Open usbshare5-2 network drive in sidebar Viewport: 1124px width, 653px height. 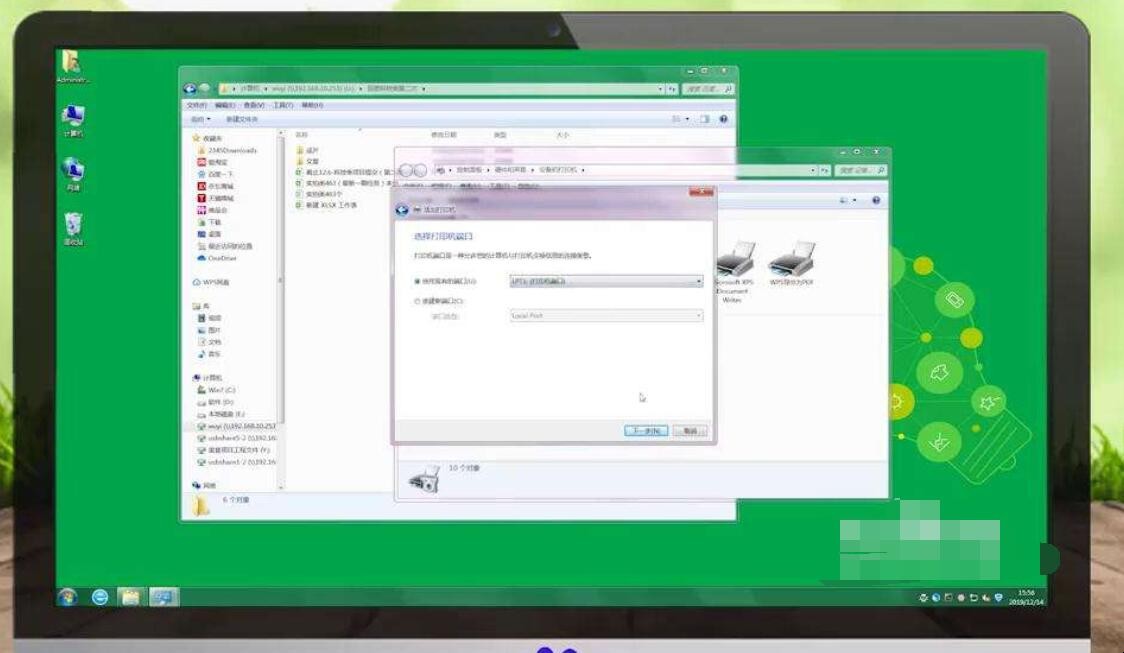[x=237, y=438]
